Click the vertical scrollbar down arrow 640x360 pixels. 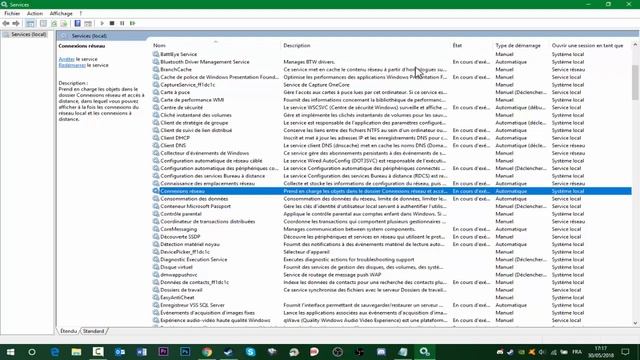635,323
